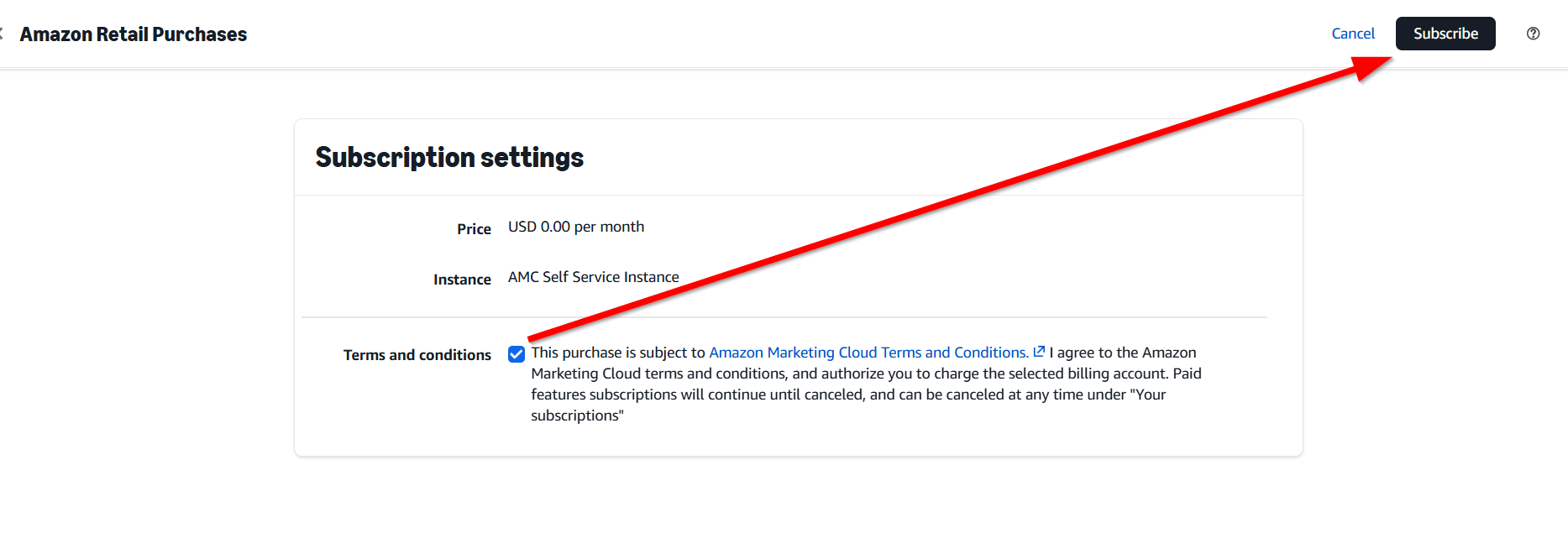Click the USD 0.00 per month value
Screen dimensions: 1568x554
(576, 227)
